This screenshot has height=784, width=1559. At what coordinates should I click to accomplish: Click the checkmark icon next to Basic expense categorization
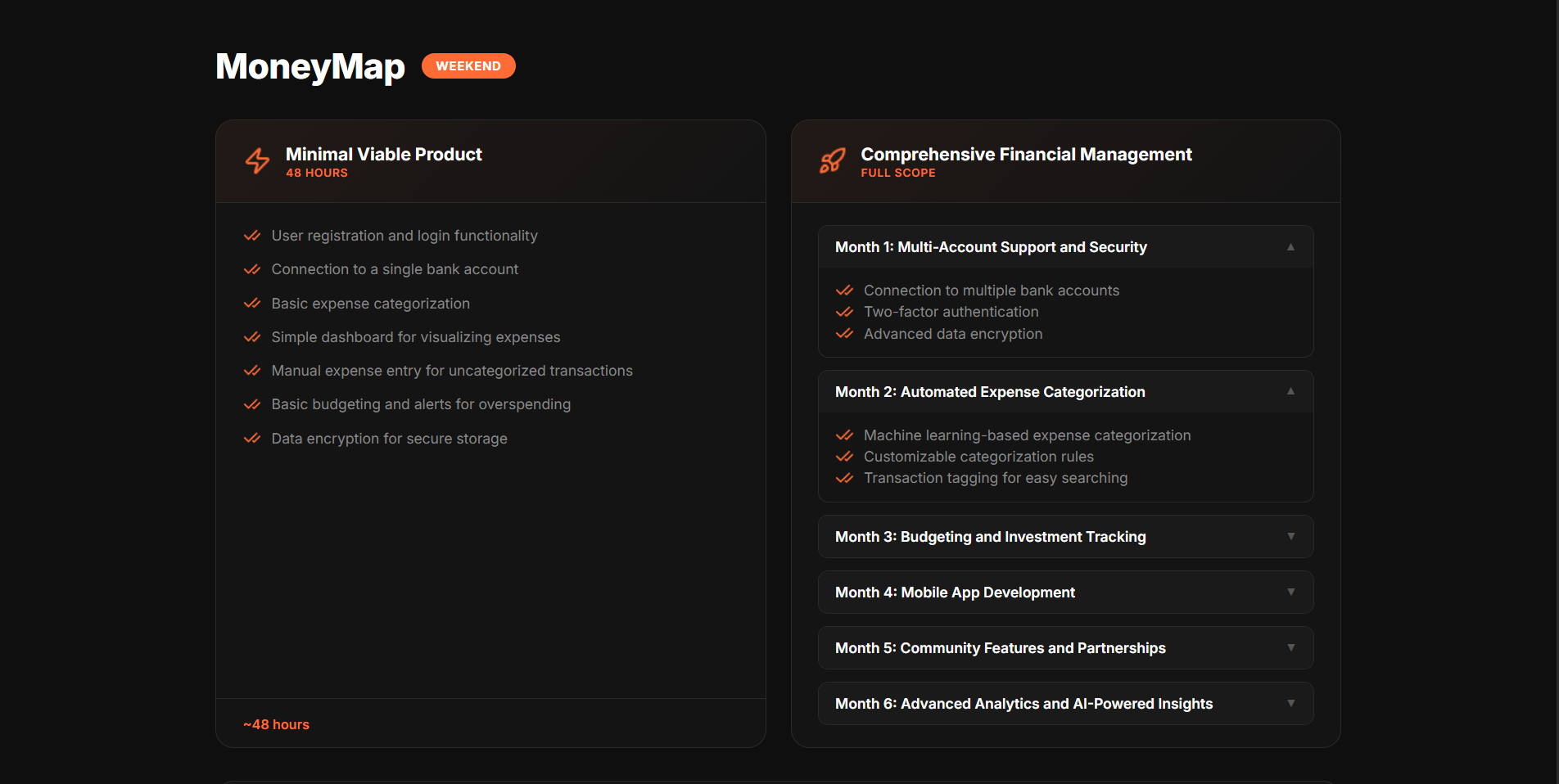251,303
